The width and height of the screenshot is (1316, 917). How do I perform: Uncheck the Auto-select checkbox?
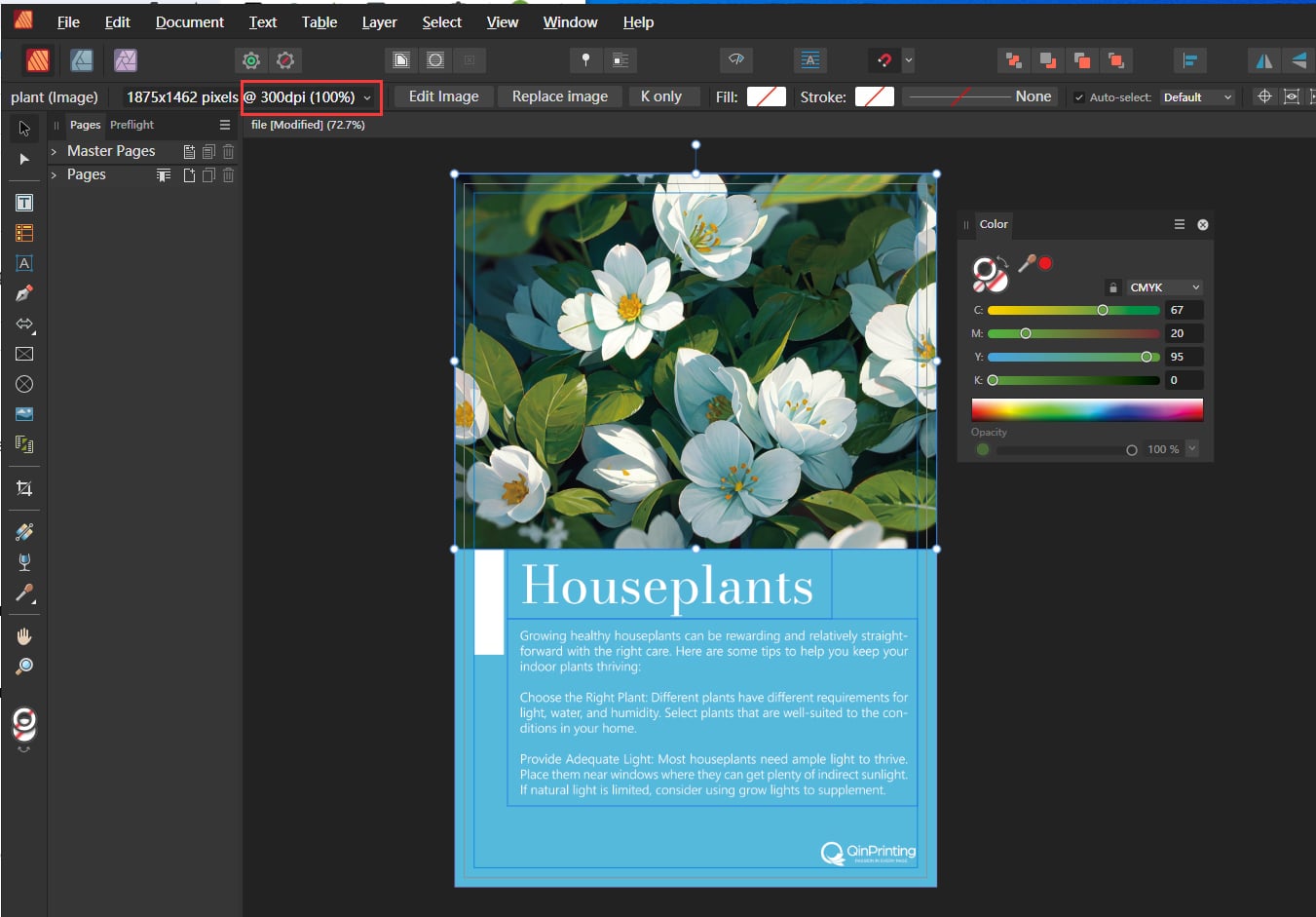pos(1079,97)
